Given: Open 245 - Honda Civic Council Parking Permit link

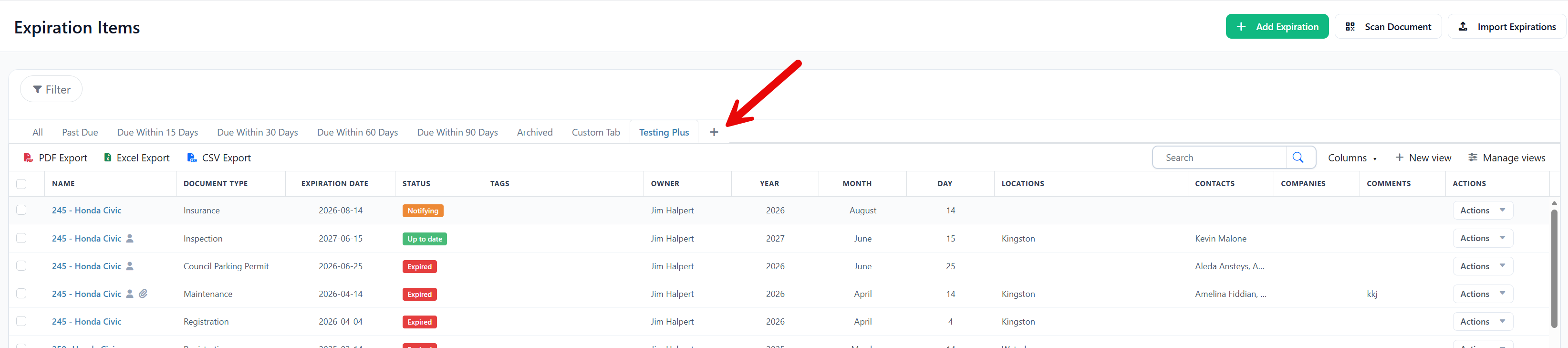Looking at the screenshot, I should pos(86,266).
